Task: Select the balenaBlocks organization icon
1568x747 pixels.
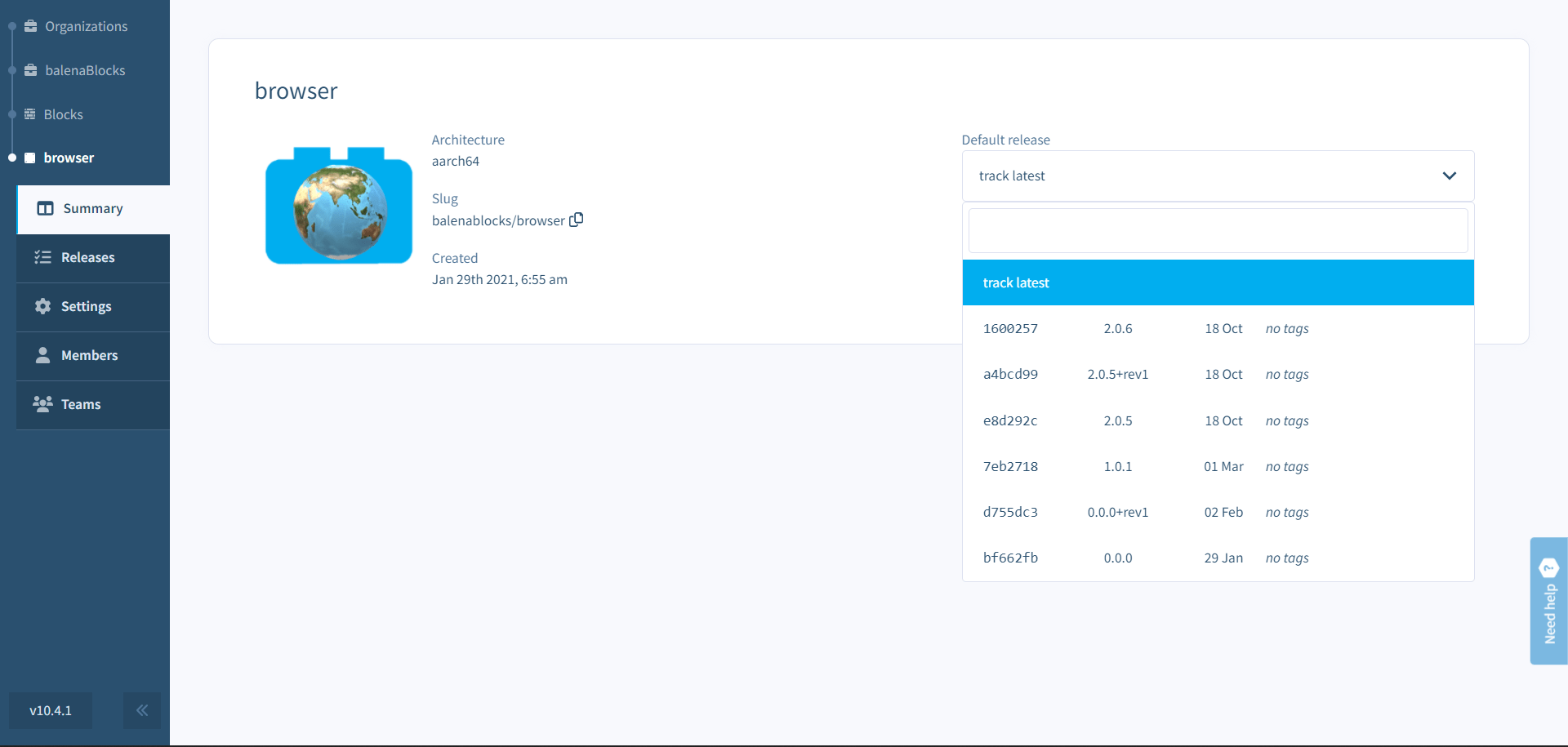Action: click(31, 69)
